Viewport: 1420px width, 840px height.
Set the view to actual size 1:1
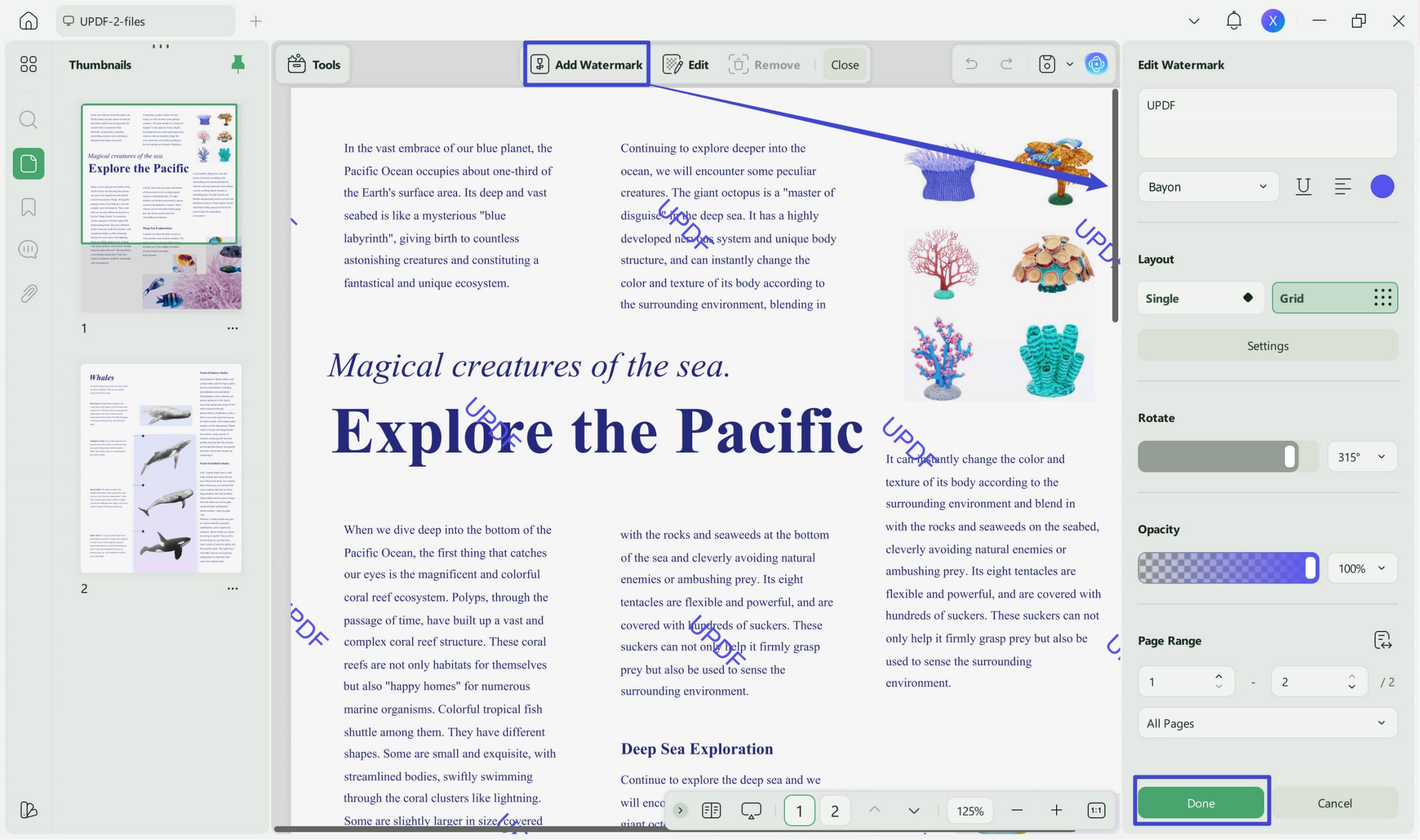pos(1096,810)
